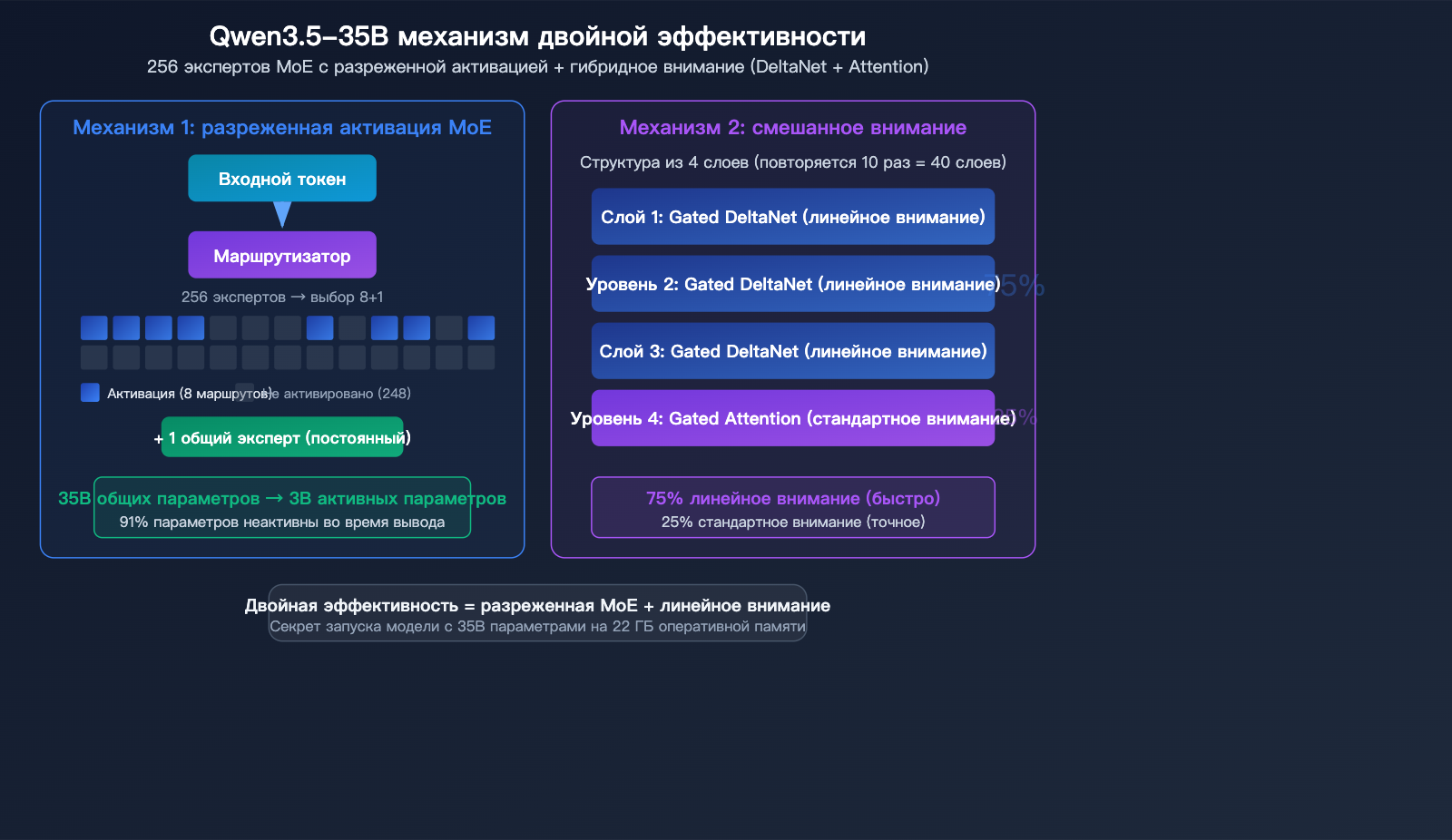Select the 'Входной токен' block

click(282, 178)
